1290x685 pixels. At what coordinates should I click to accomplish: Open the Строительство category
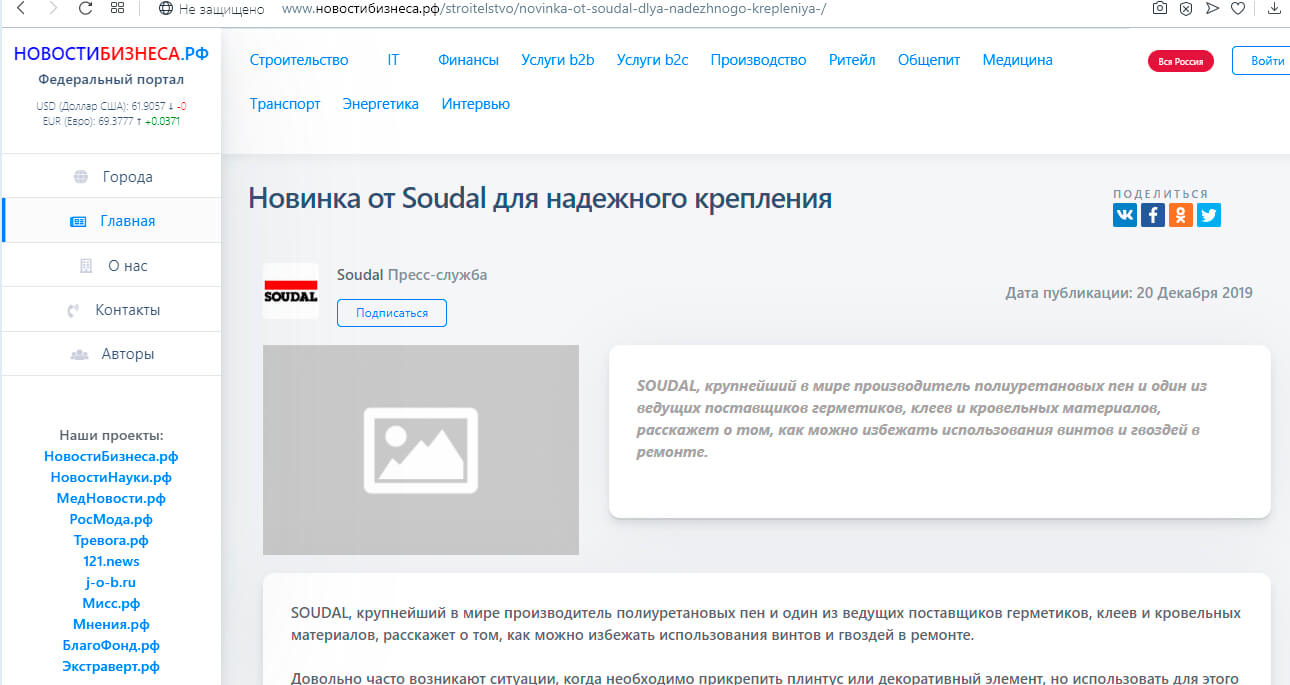299,60
